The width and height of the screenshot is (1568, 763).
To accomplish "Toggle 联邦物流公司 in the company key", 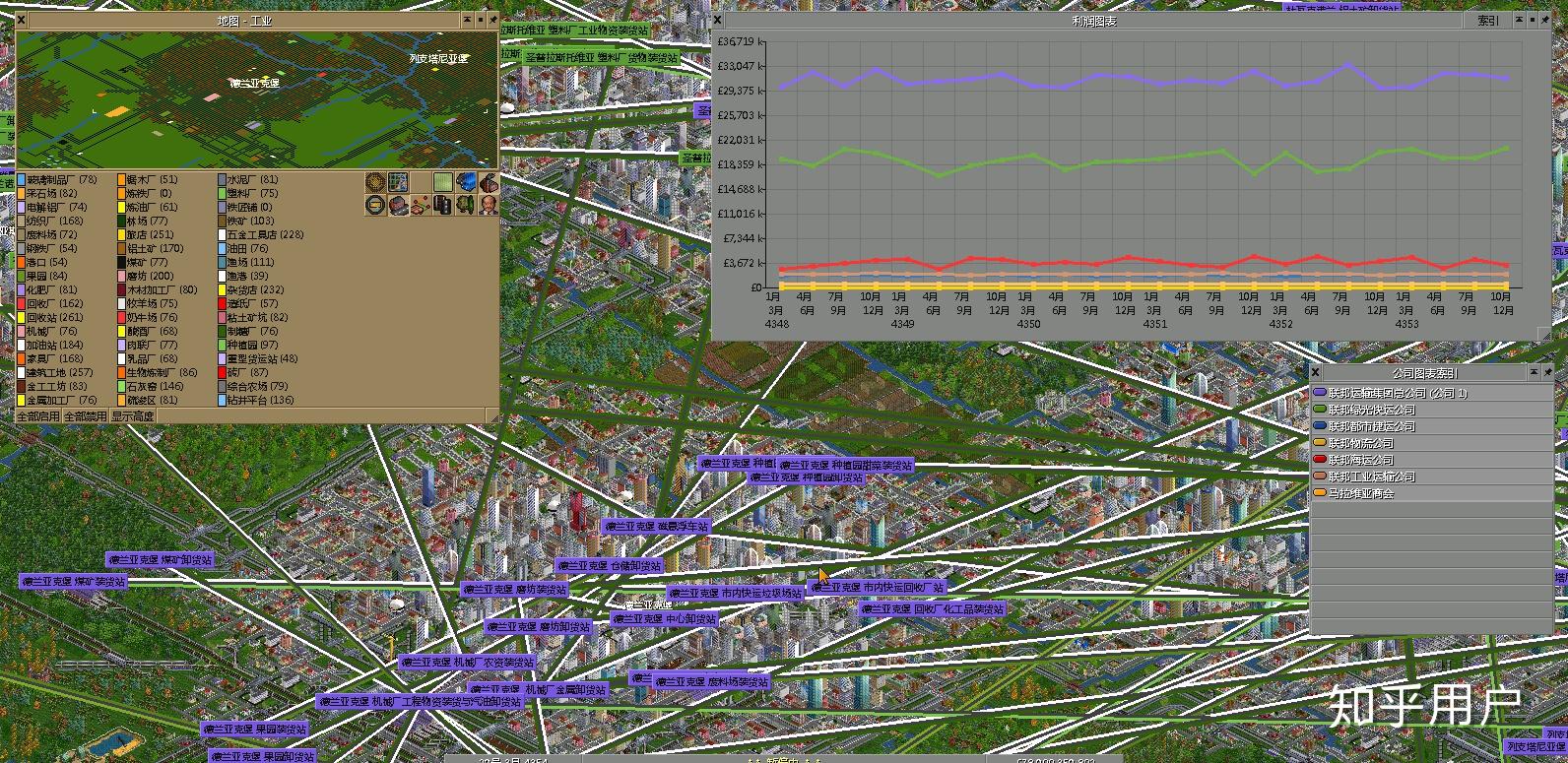I will pyautogui.click(x=1432, y=443).
